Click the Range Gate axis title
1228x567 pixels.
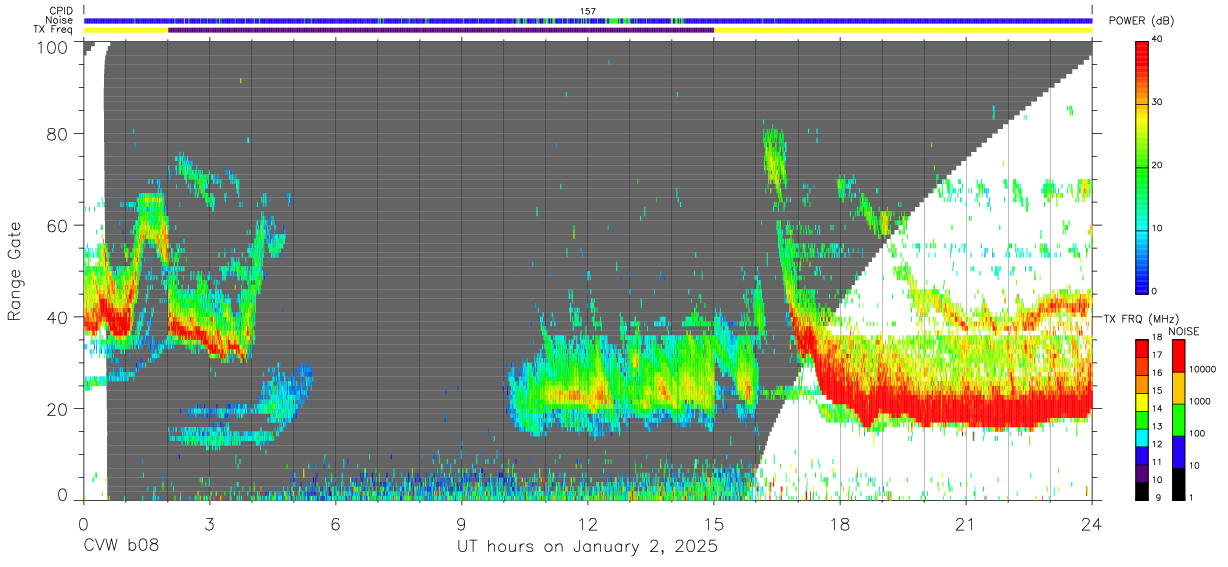point(15,271)
